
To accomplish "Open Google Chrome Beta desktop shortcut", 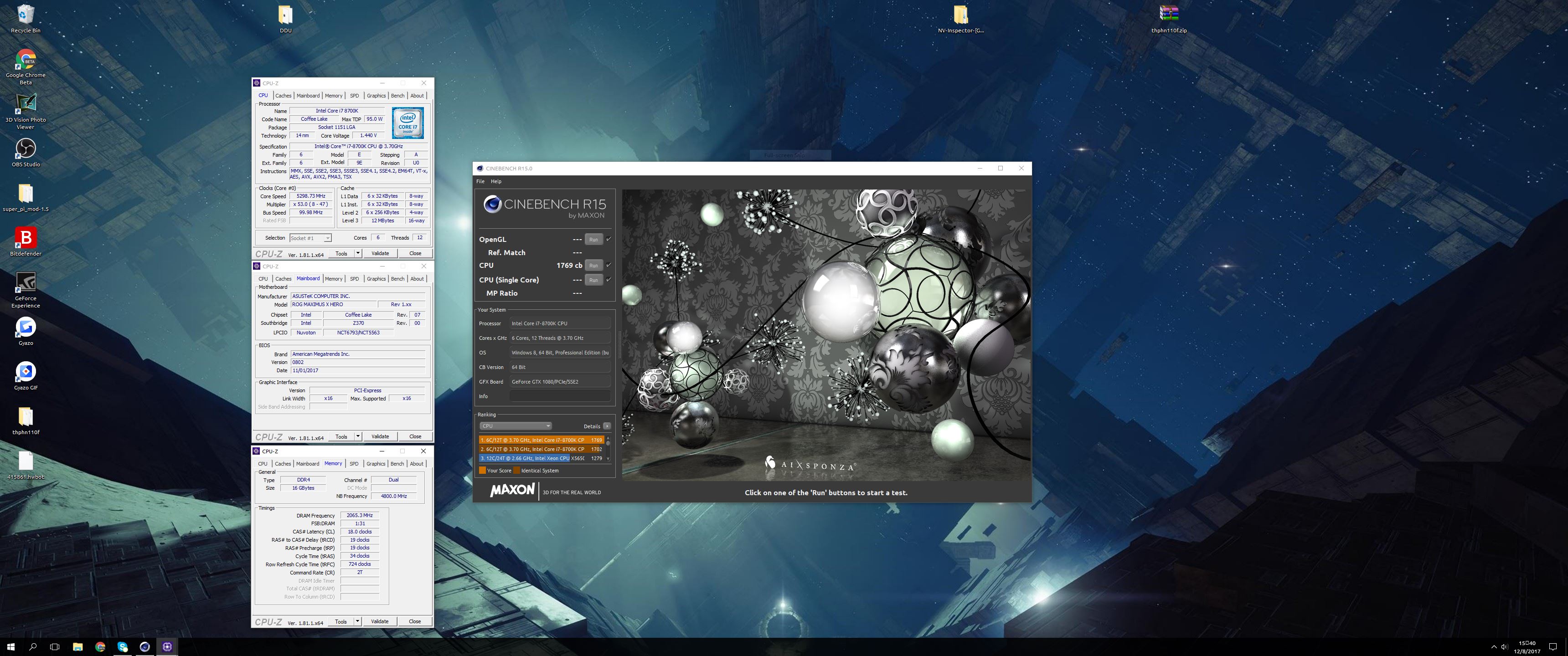I will pos(26,67).
